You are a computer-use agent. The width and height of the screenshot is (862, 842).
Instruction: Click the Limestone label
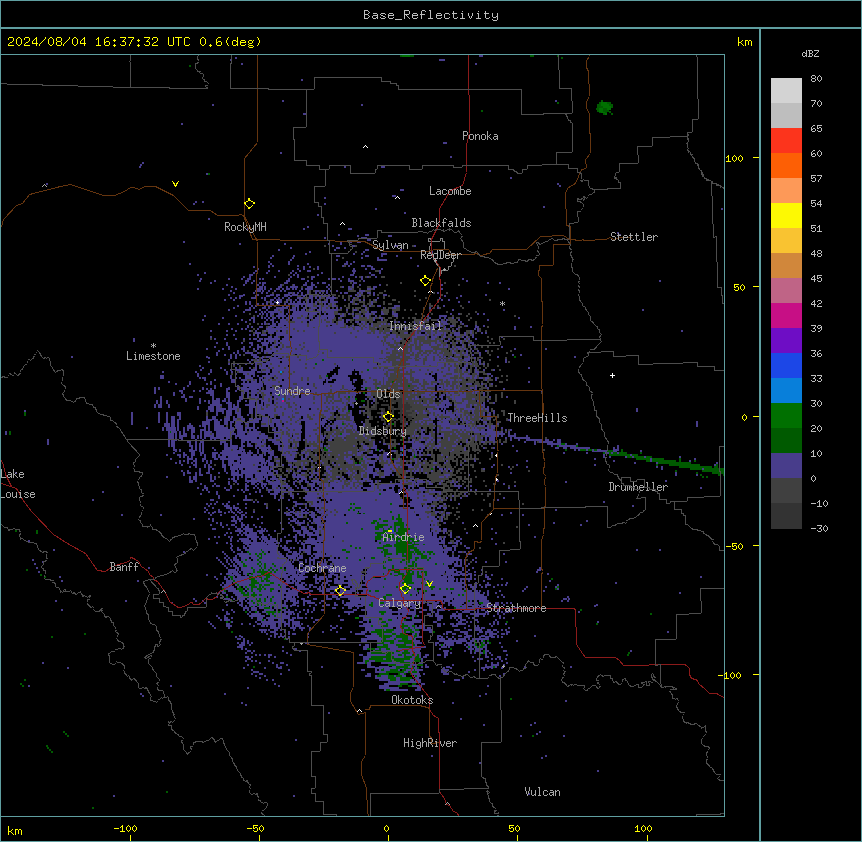(x=153, y=356)
